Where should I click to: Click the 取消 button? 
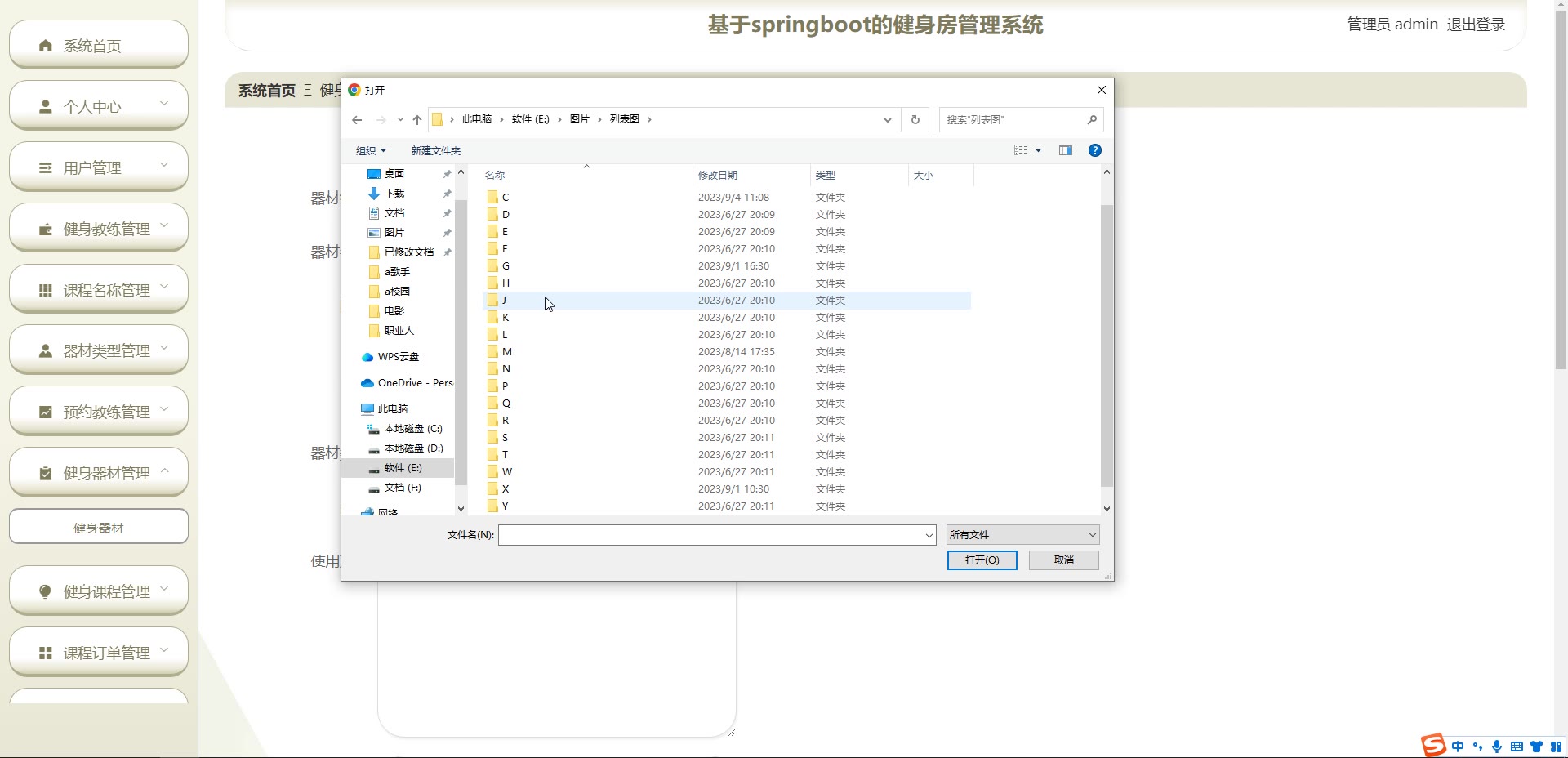coord(1064,560)
